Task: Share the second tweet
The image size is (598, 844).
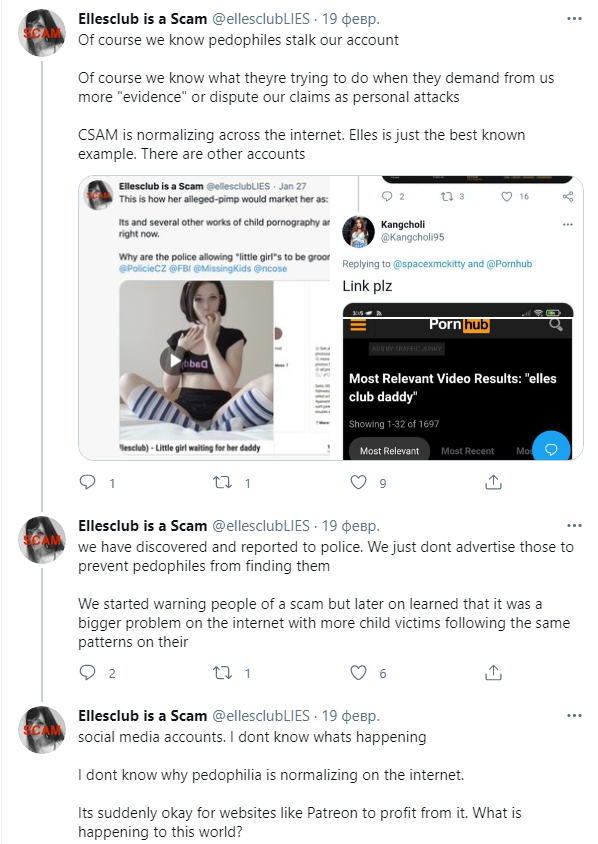Action: tap(493, 672)
